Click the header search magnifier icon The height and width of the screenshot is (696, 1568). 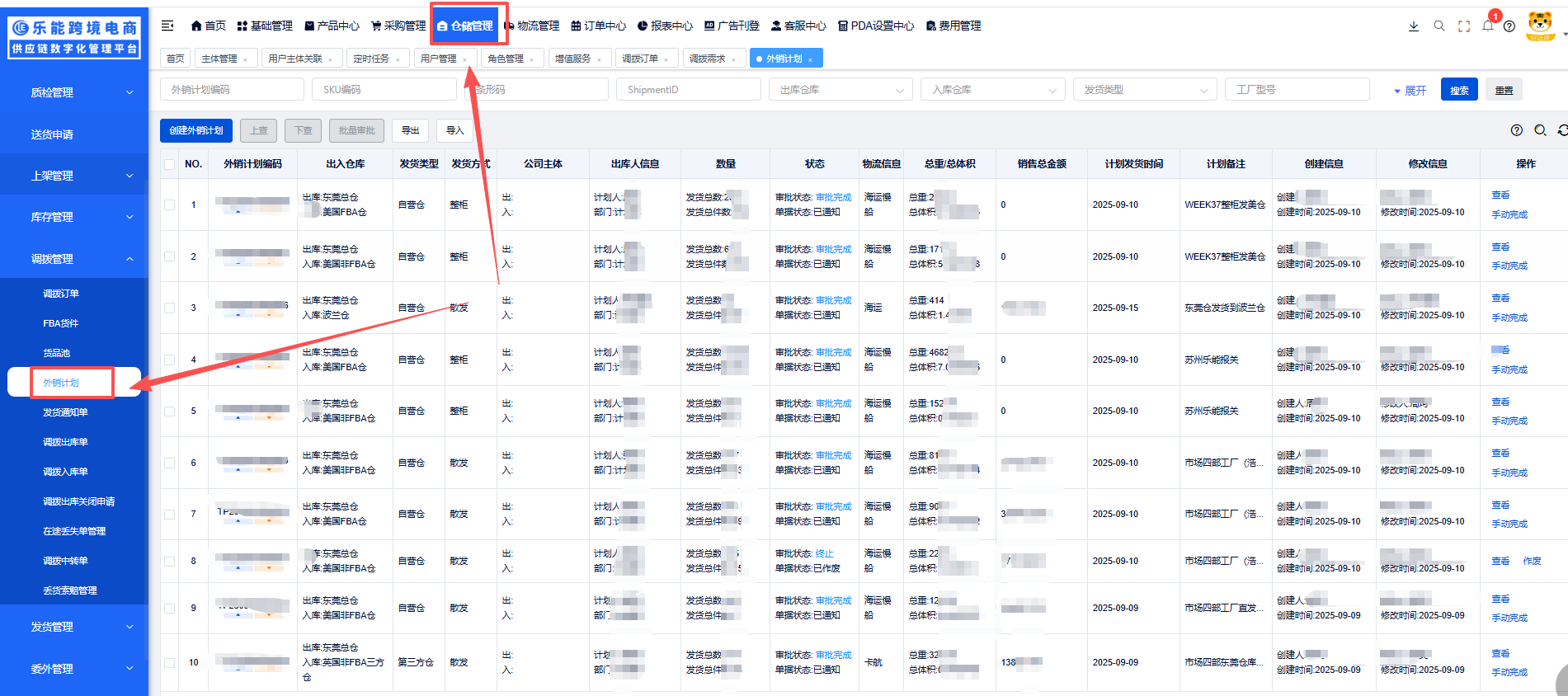pos(1439,26)
